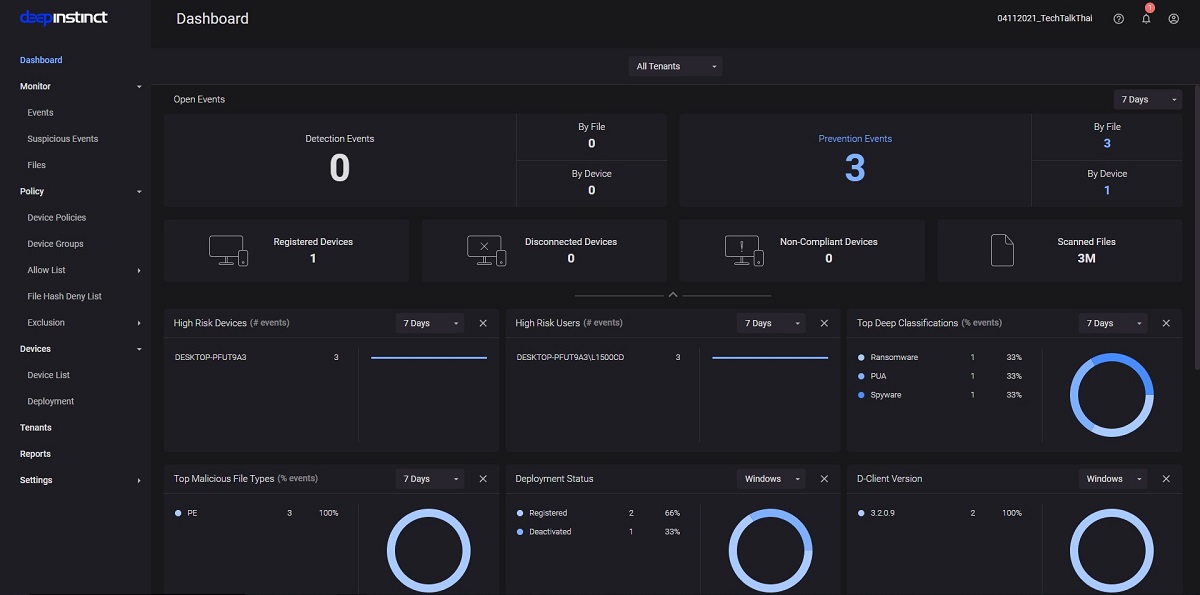Click the 04112021_TechTalkThai tenant name

click(x=1044, y=19)
